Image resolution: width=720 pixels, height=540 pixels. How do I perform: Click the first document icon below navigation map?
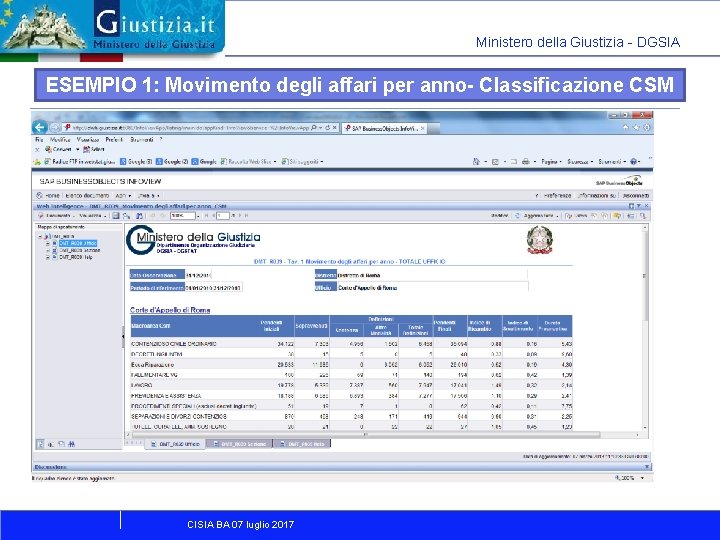coord(40,444)
